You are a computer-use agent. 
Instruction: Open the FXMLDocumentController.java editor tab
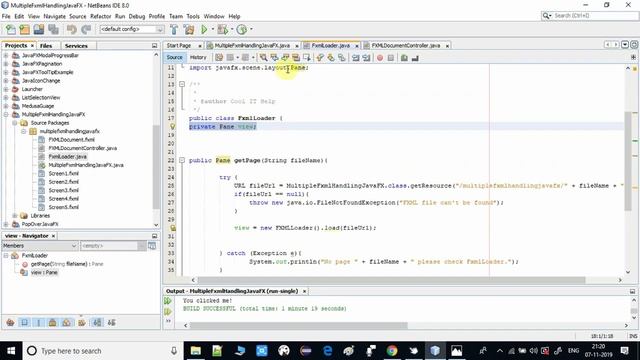coord(406,46)
